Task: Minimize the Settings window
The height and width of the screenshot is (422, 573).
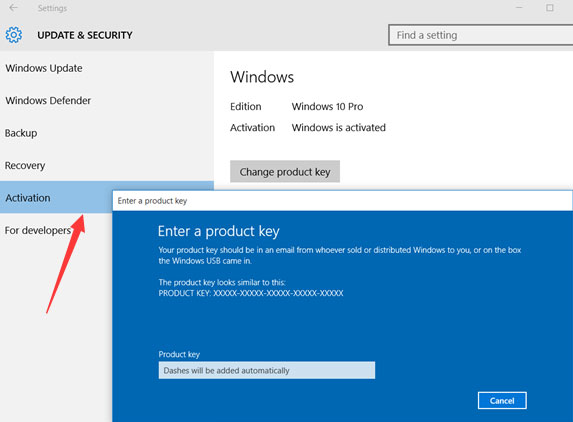Action: coord(519,8)
